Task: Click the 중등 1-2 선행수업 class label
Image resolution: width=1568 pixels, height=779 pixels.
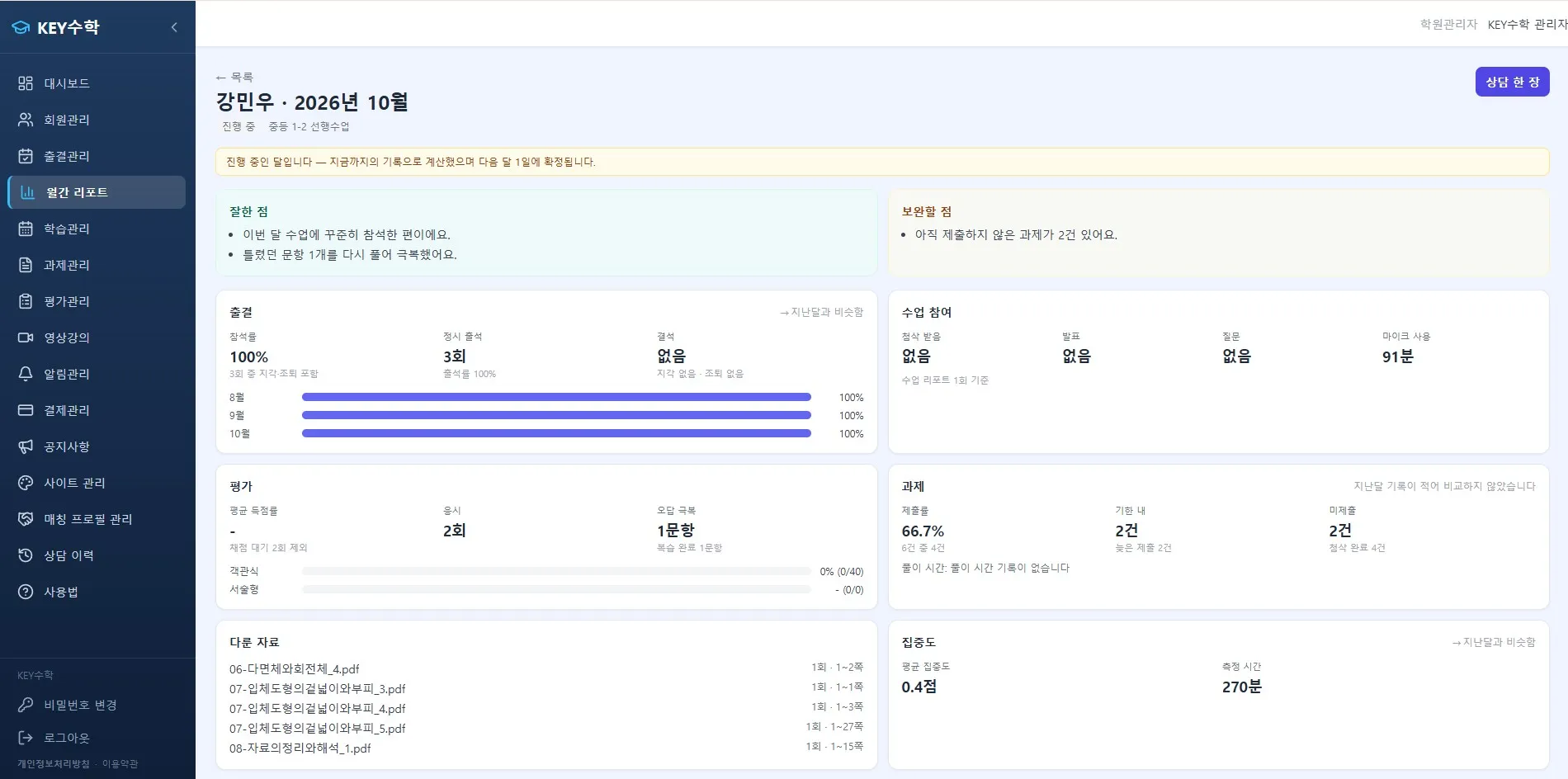Action: point(309,126)
